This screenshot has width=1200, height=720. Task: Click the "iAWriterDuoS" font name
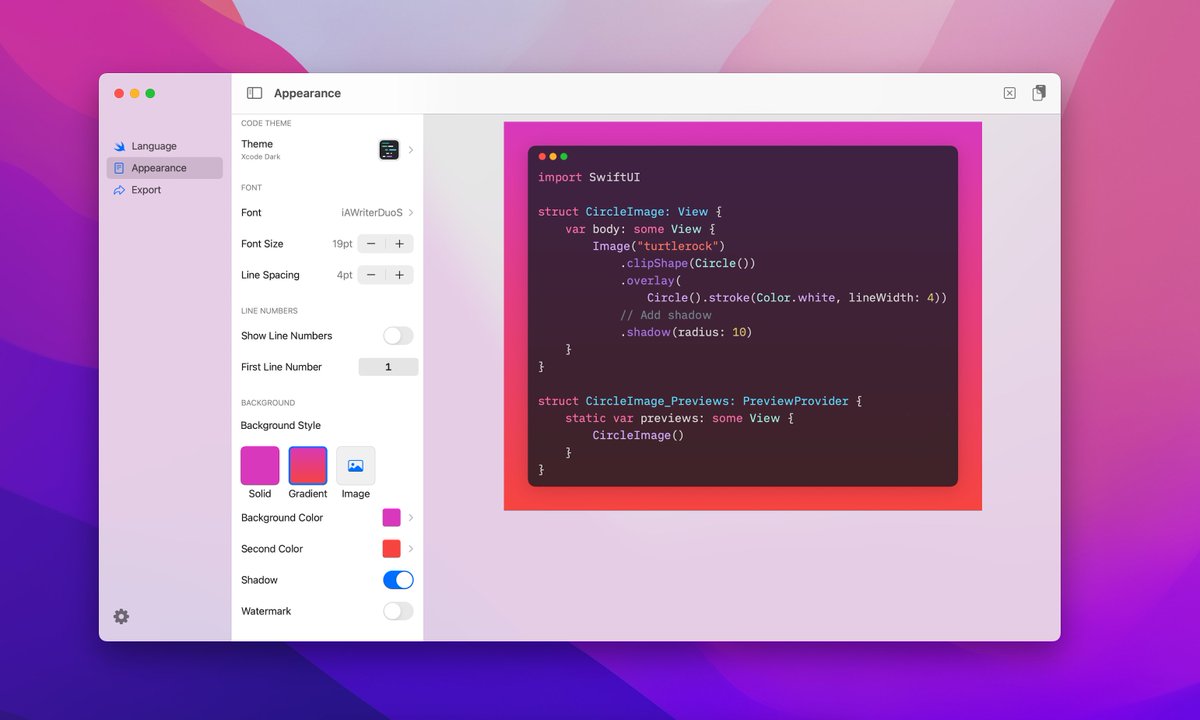372,213
